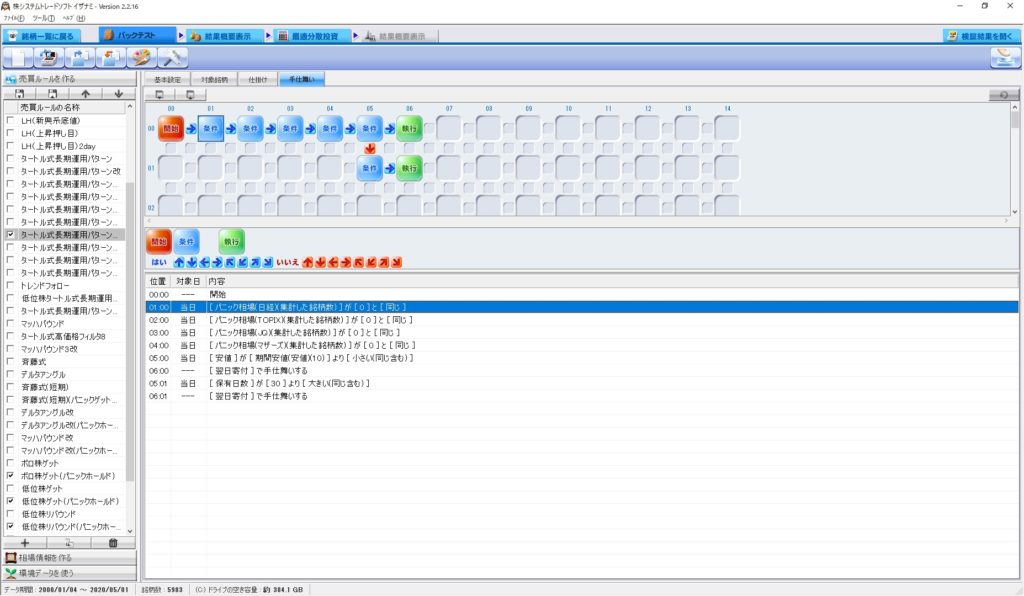Switch to the 仕掛け tab

tap(257, 78)
